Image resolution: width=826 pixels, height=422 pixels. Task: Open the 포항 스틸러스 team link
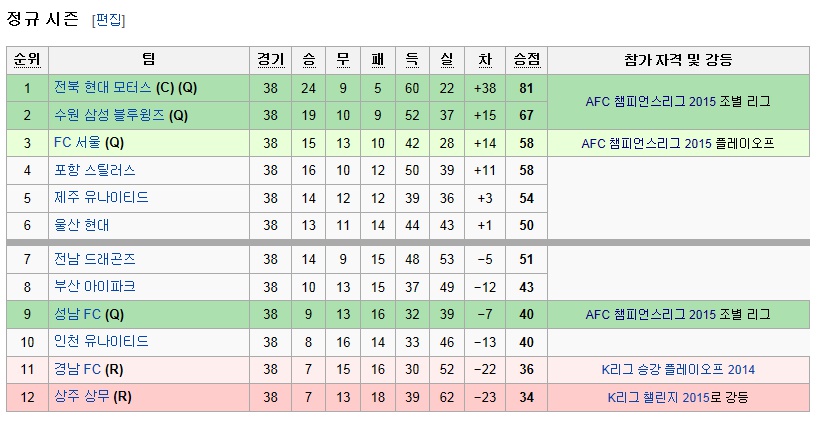(95, 170)
